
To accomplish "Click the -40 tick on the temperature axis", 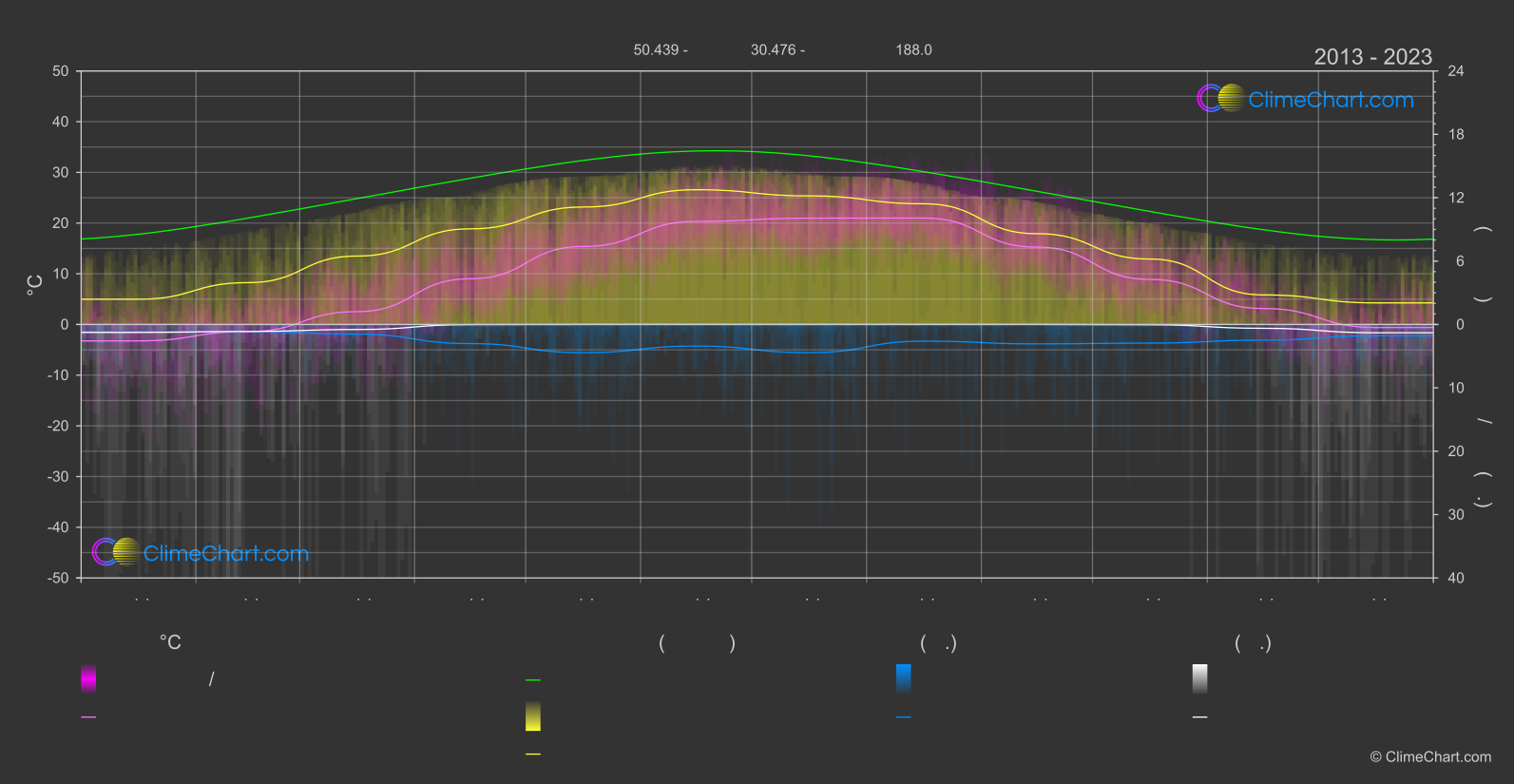I will [x=58, y=527].
